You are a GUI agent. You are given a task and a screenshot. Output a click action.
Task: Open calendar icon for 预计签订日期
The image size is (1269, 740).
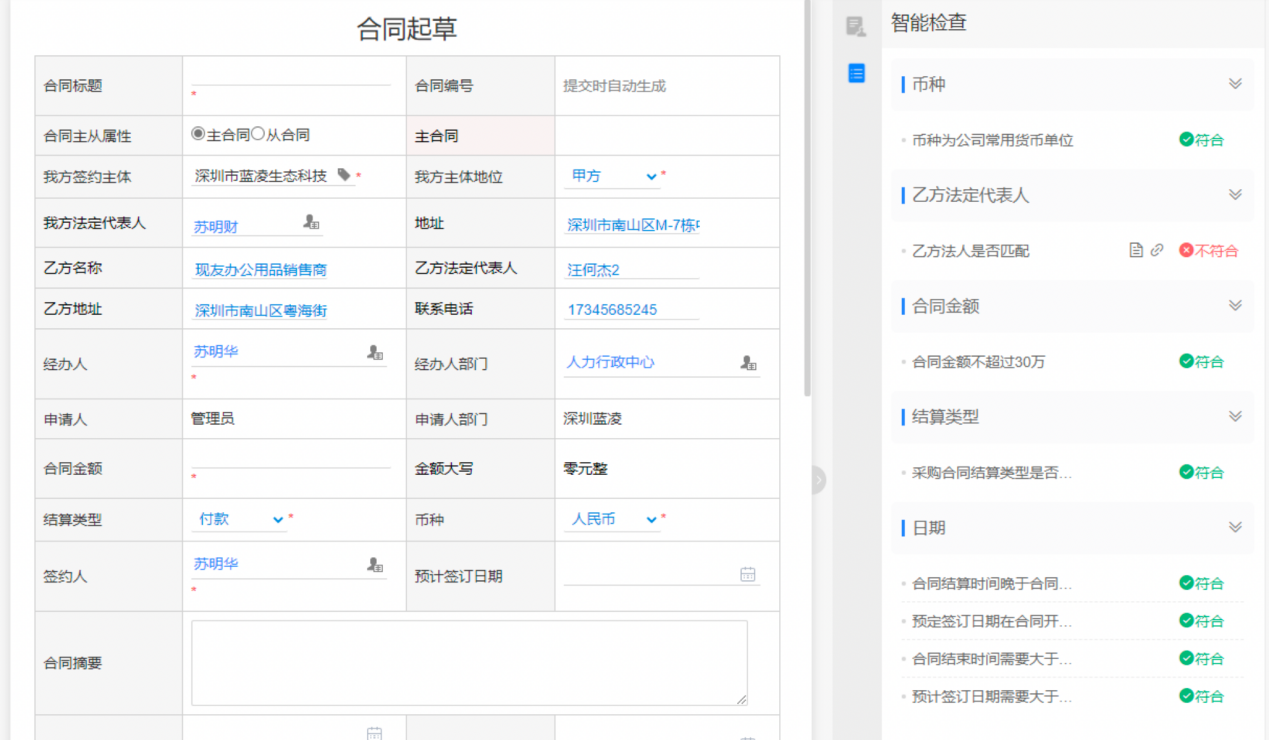tap(748, 574)
